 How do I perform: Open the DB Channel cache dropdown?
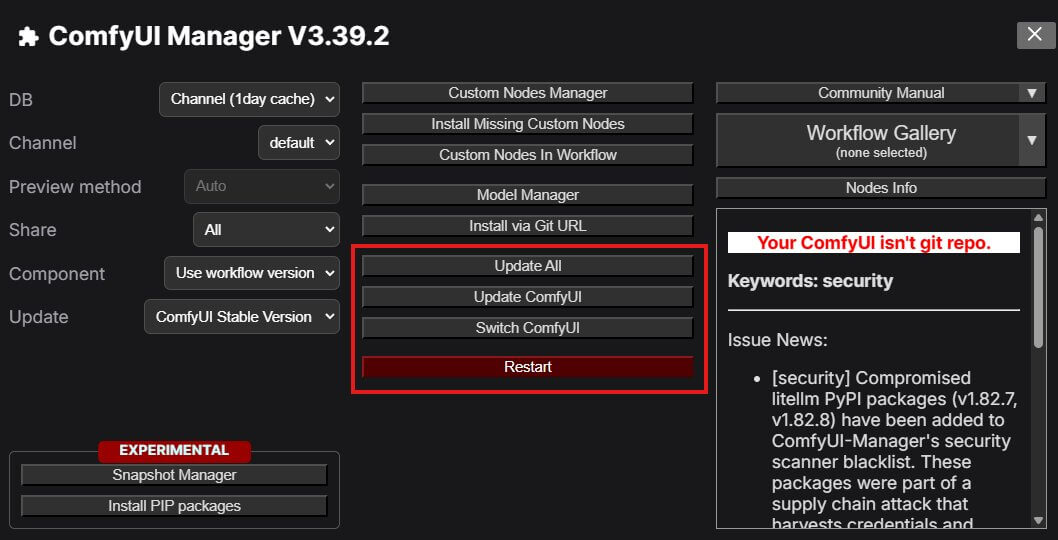click(x=249, y=99)
